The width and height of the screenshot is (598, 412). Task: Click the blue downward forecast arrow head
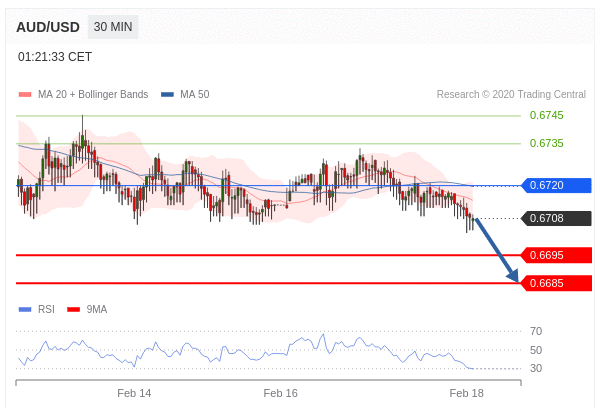513,275
